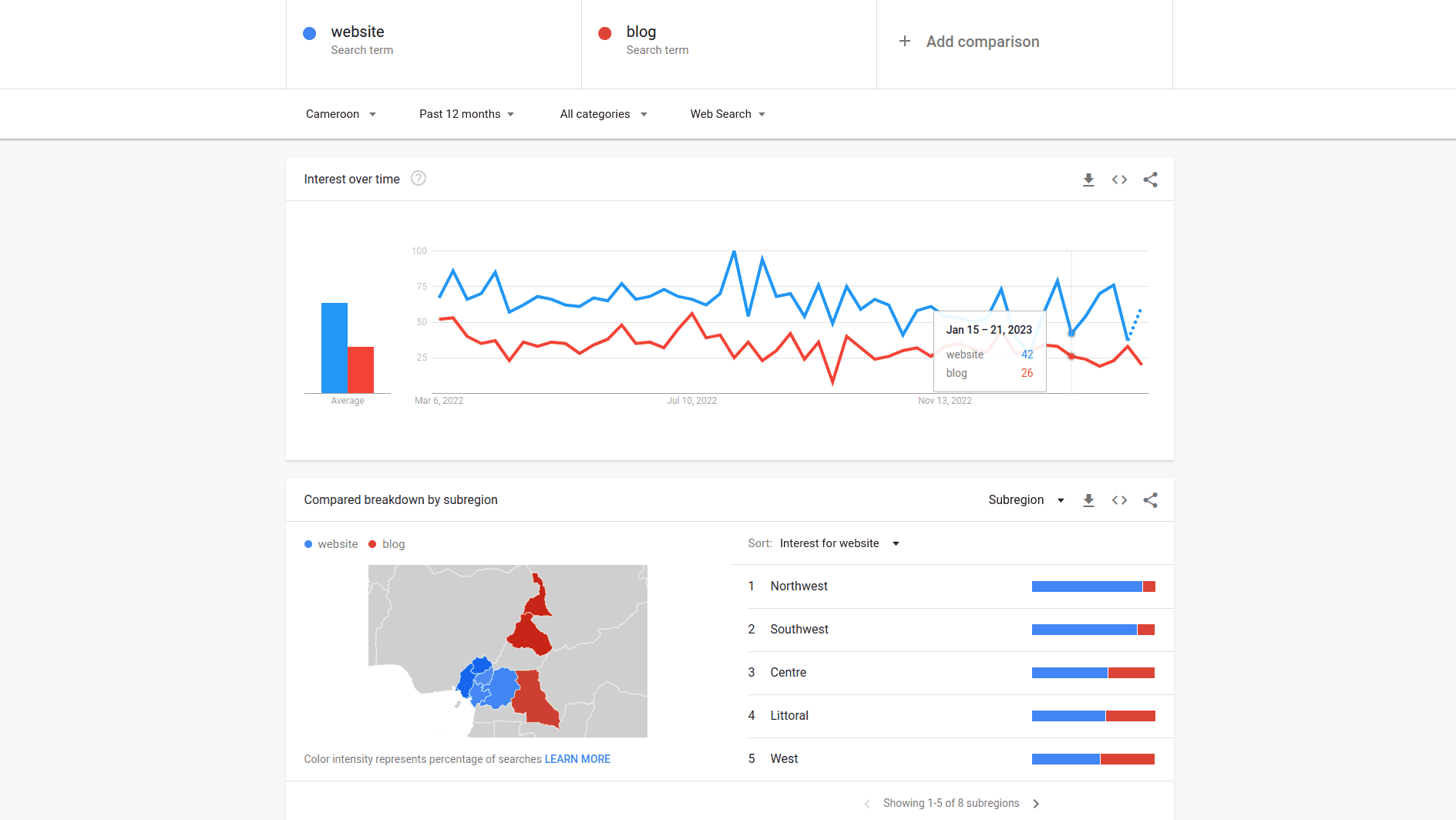Go to previous page of subregions
Image resolution: width=1456 pixels, height=820 pixels.
click(x=867, y=803)
